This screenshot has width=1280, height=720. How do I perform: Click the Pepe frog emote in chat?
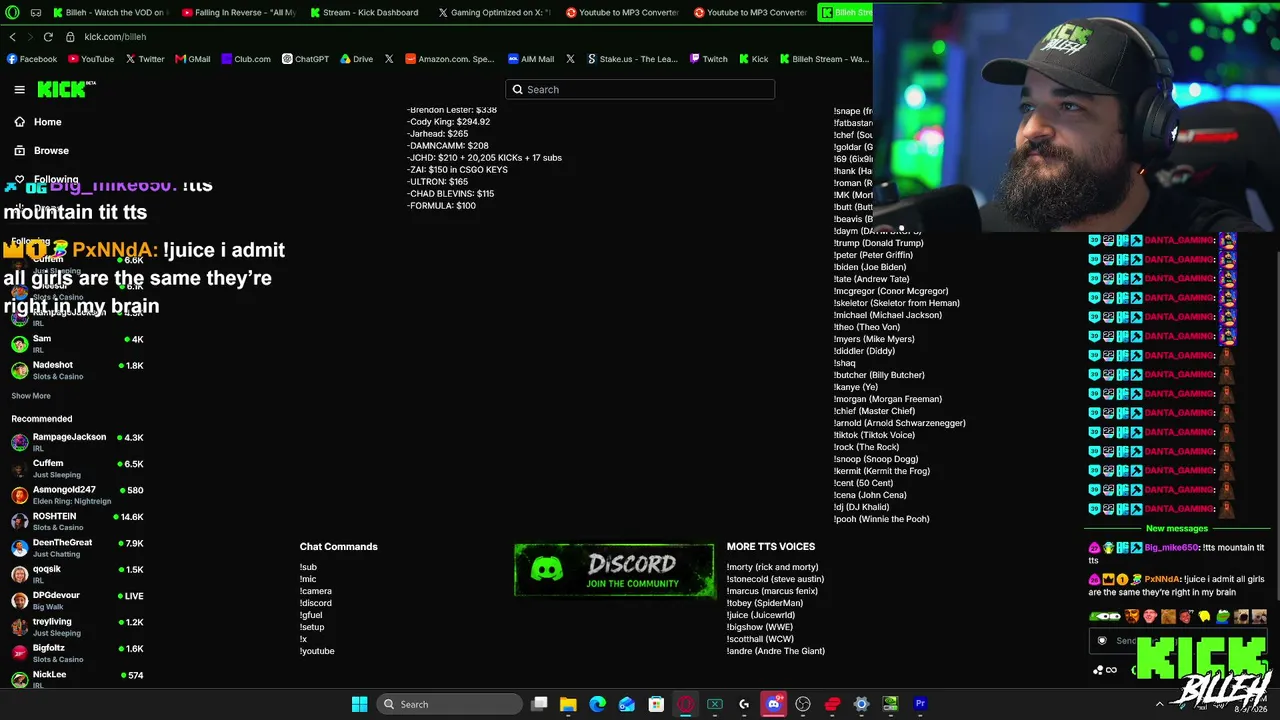click(1222, 617)
